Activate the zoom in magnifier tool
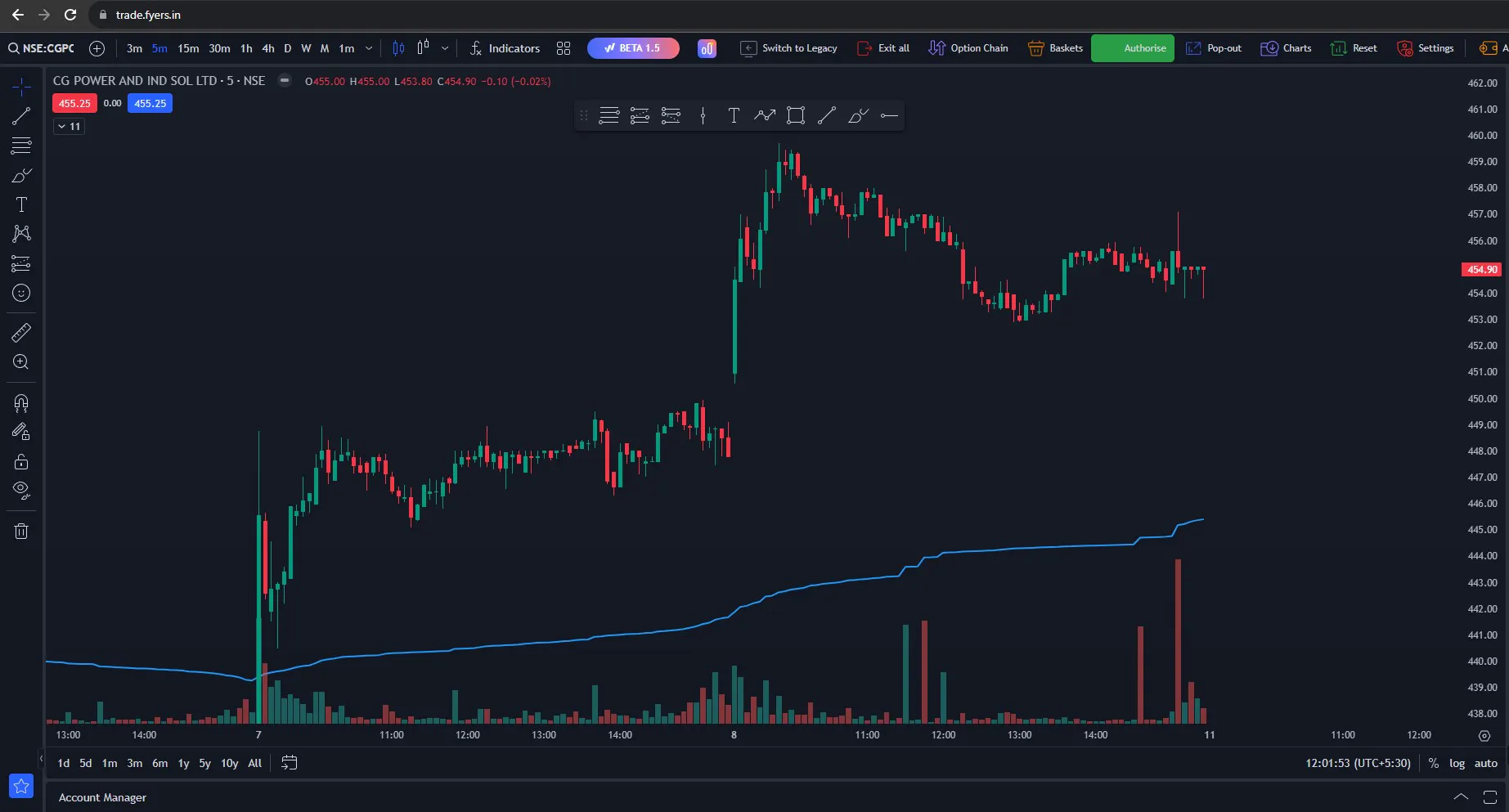1509x812 pixels. pyautogui.click(x=21, y=361)
